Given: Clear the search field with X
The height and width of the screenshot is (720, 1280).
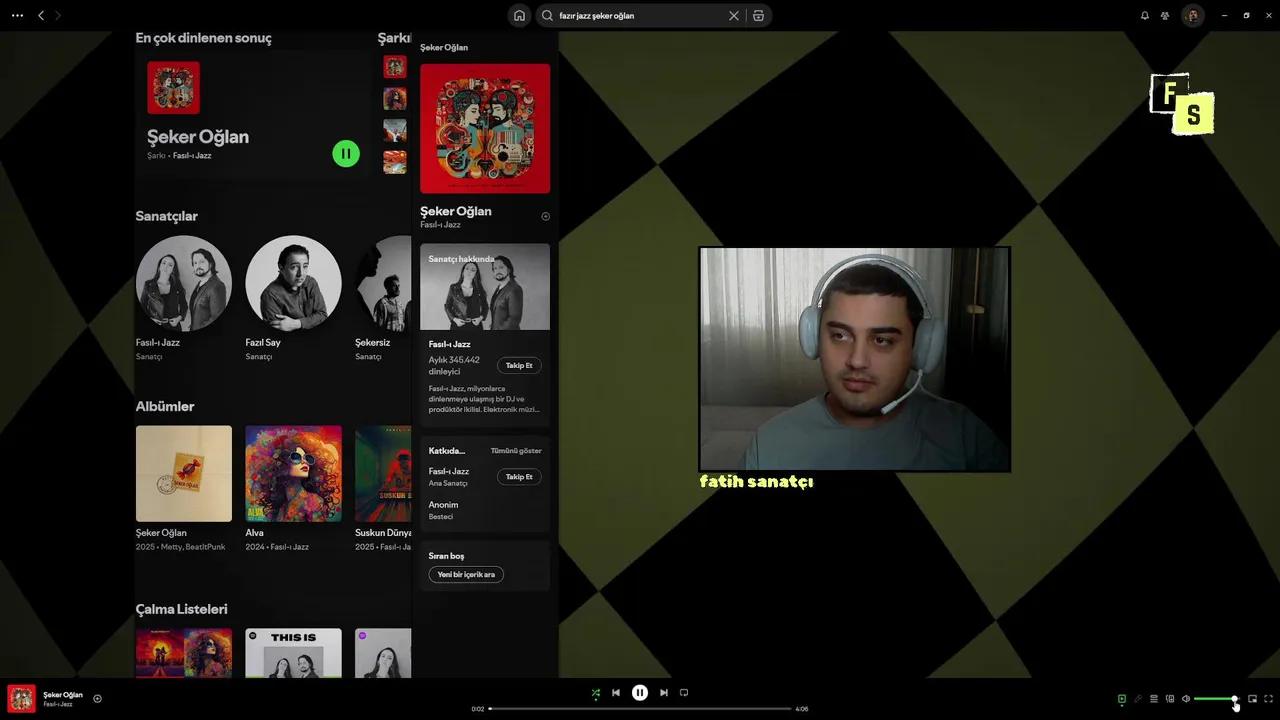Looking at the screenshot, I should coord(734,16).
